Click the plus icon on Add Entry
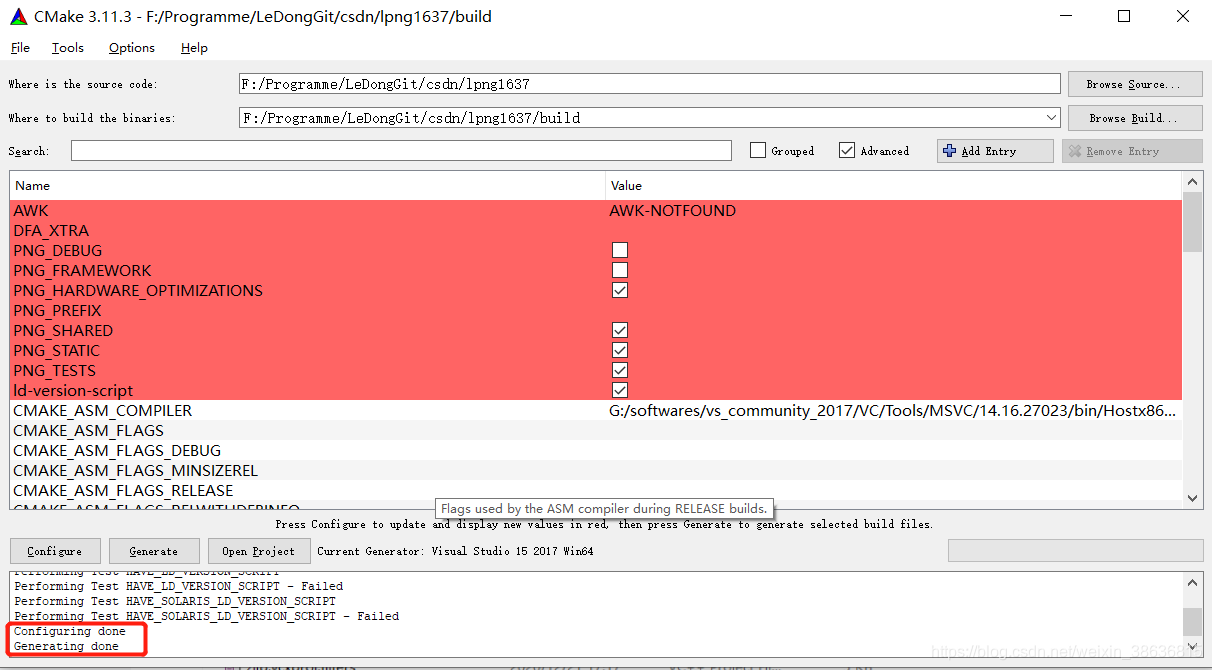The width and height of the screenshot is (1212, 670). pos(949,151)
